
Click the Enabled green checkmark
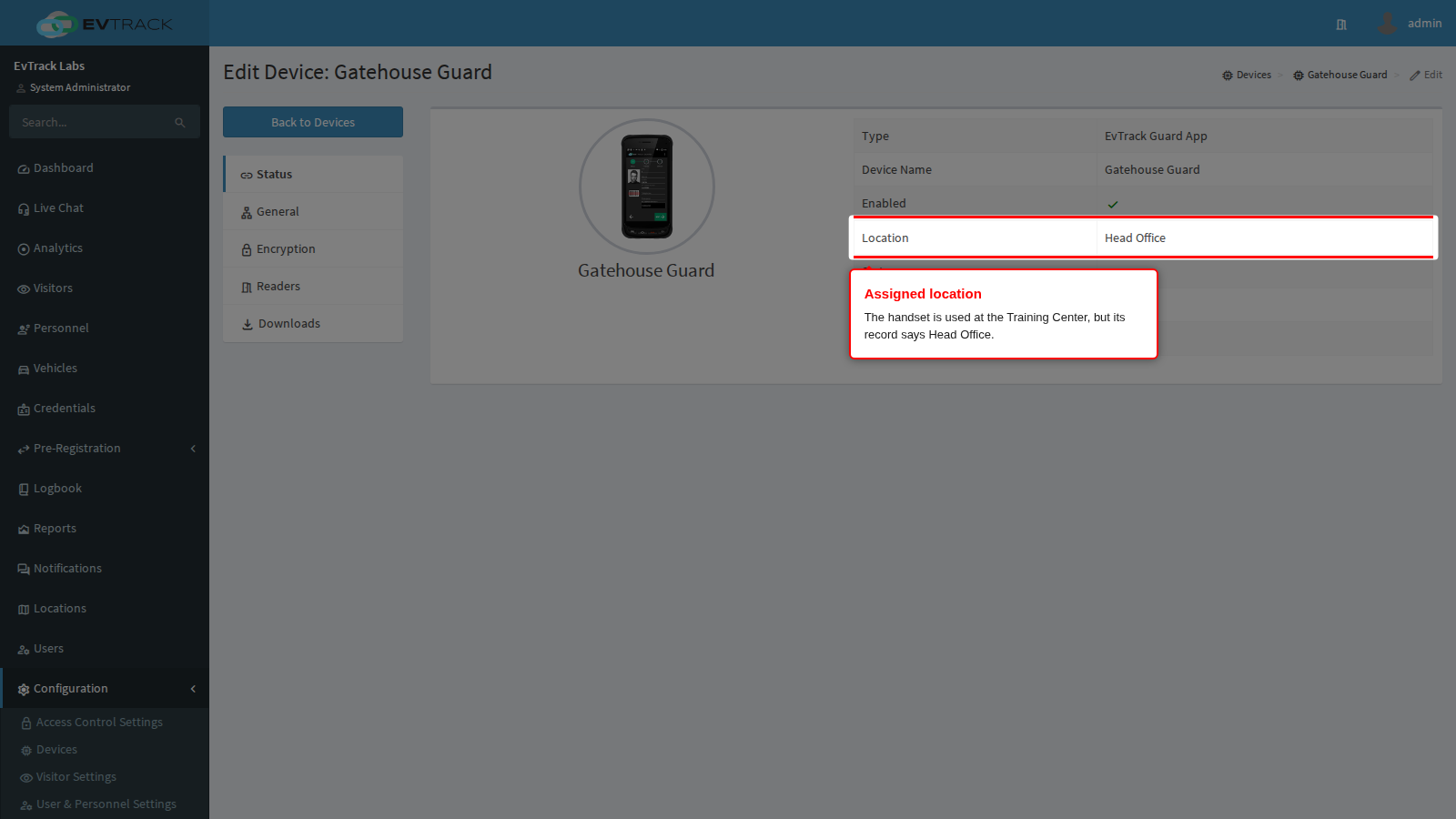(x=1113, y=205)
